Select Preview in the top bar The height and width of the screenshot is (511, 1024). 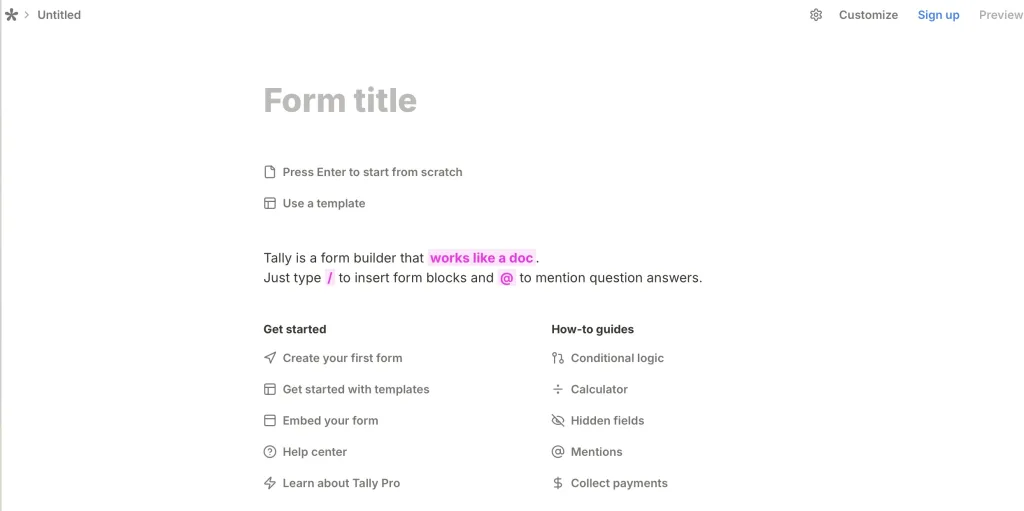(x=1001, y=15)
